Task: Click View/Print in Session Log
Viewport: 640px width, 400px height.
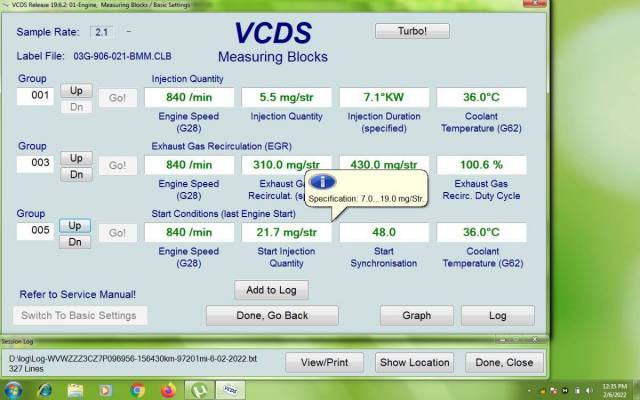Action: 323,361
